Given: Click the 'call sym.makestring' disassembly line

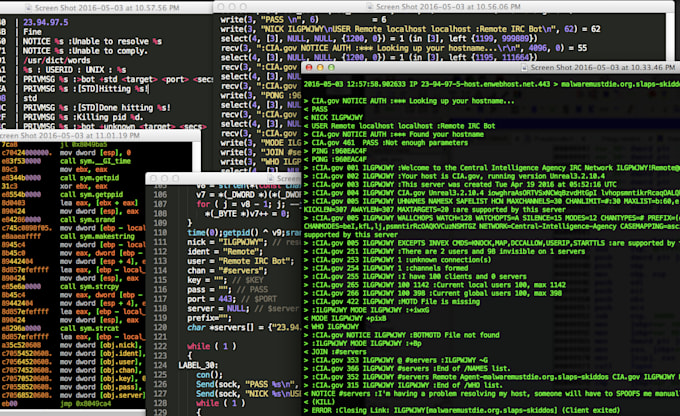Looking at the screenshot, I should point(97,236).
